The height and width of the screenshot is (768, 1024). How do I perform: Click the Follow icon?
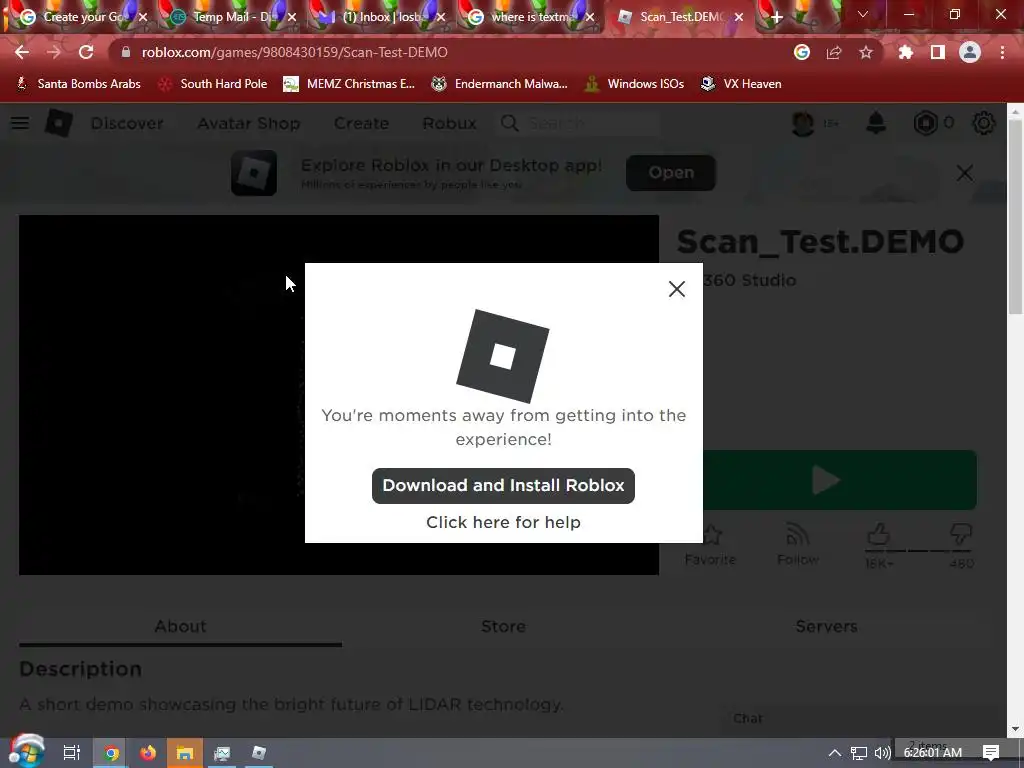tap(797, 535)
